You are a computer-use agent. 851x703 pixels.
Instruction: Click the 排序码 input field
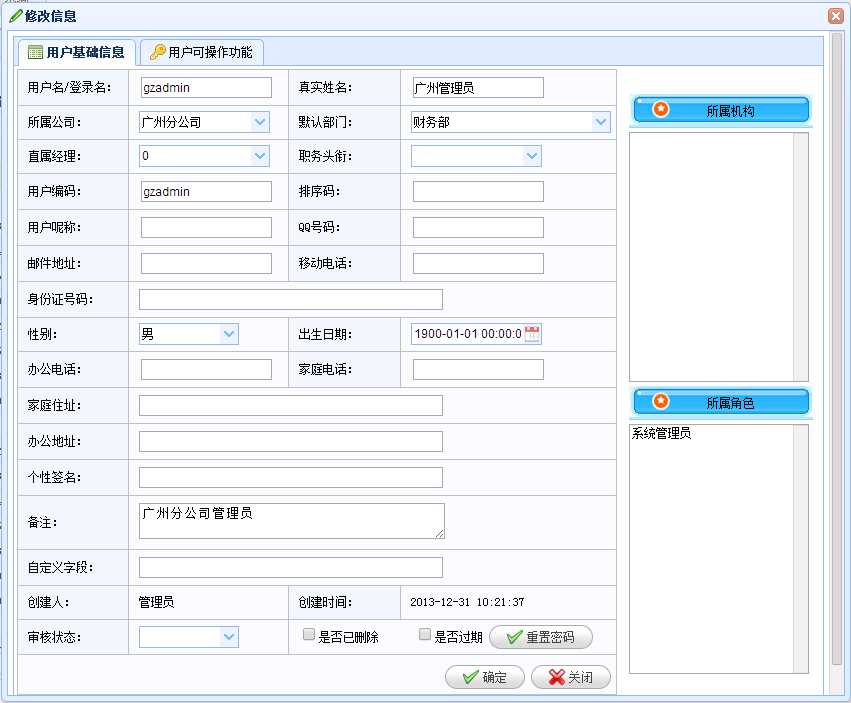coord(478,192)
